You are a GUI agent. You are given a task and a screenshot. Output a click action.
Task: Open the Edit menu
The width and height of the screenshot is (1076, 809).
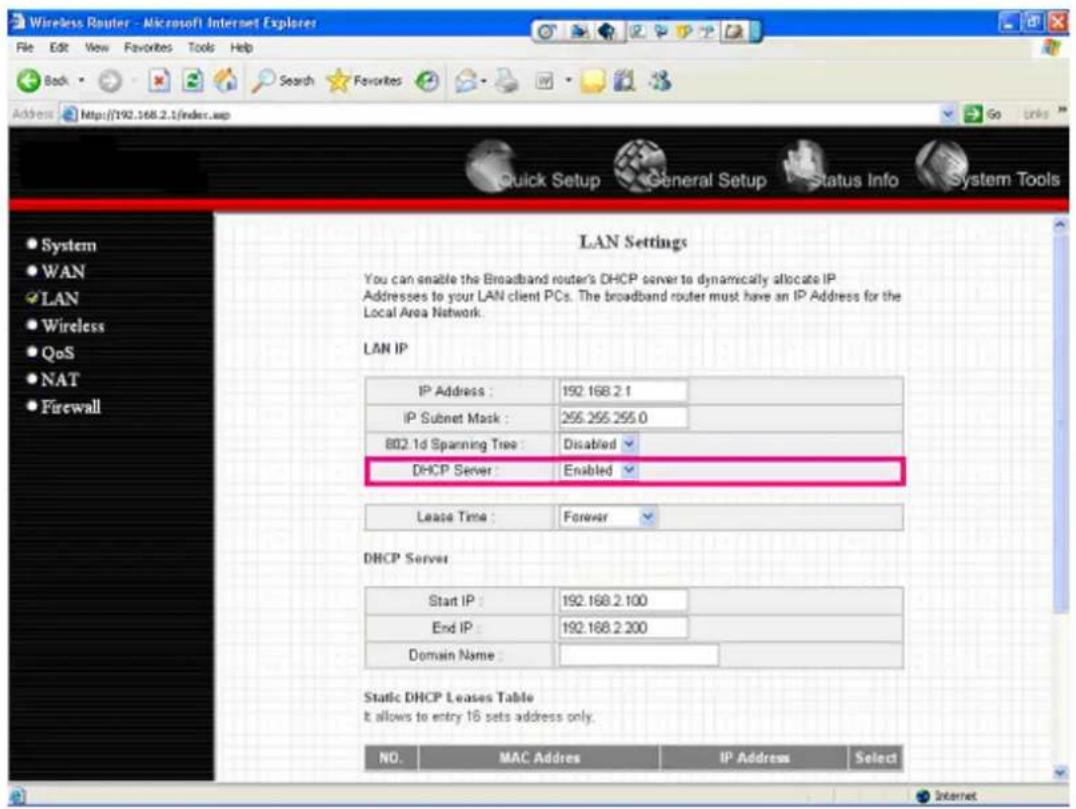tap(58, 47)
